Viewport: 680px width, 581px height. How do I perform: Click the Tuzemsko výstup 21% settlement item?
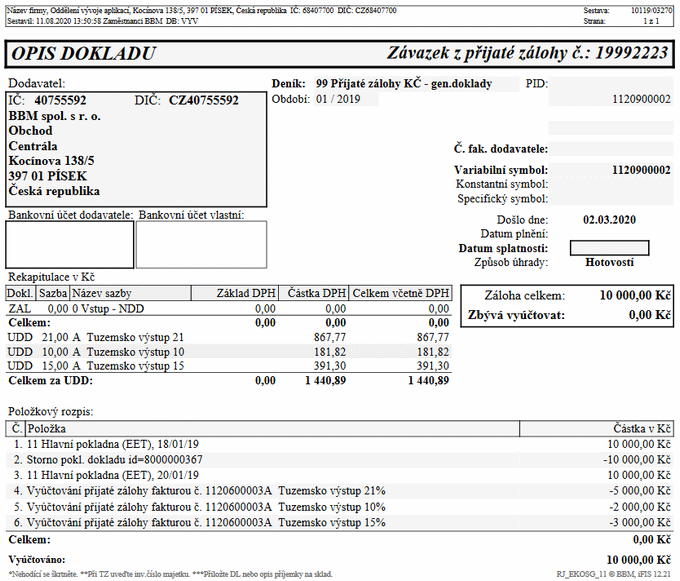click(206, 491)
